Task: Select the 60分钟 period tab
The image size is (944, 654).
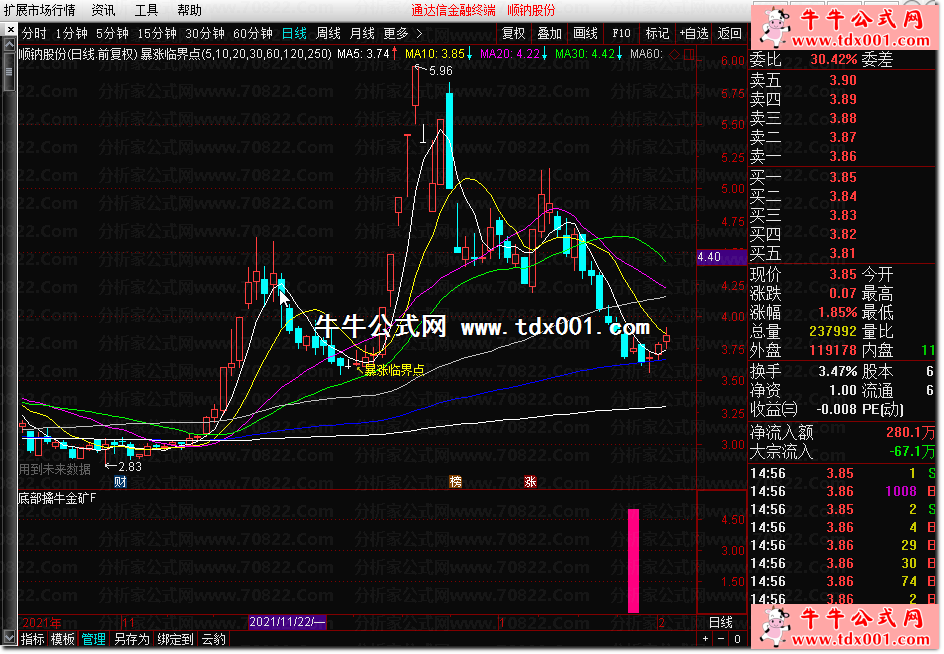Action: click(253, 34)
